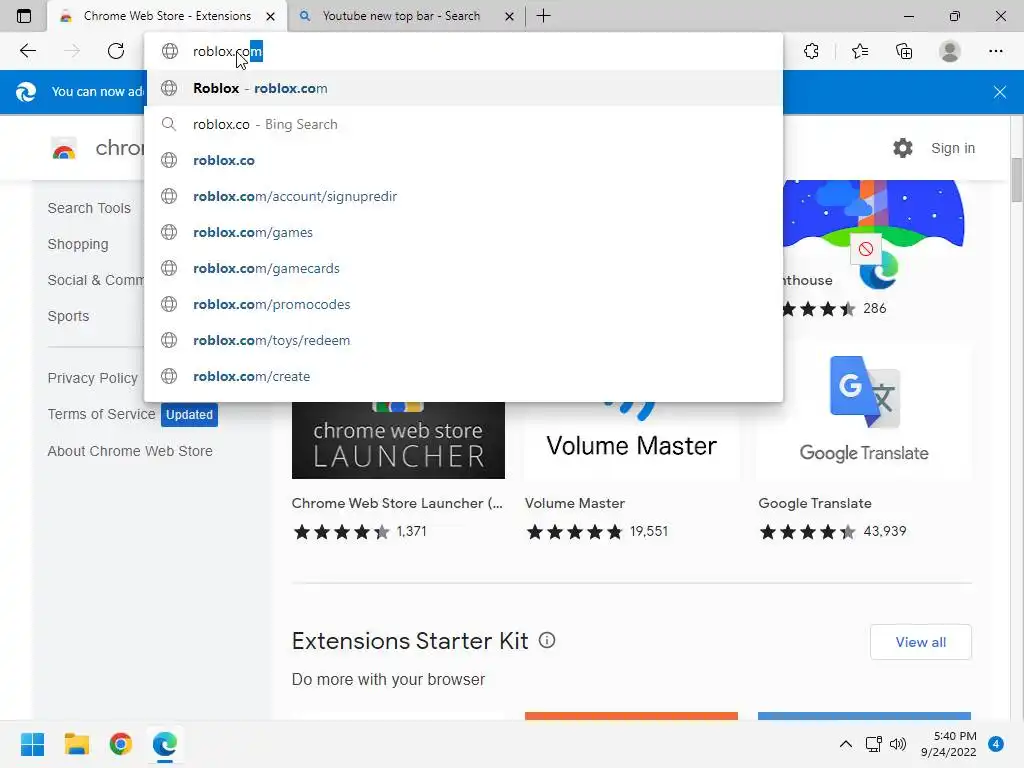Choose the roblox.com/gamecards suggestion
The image size is (1024, 768).
(x=464, y=268)
